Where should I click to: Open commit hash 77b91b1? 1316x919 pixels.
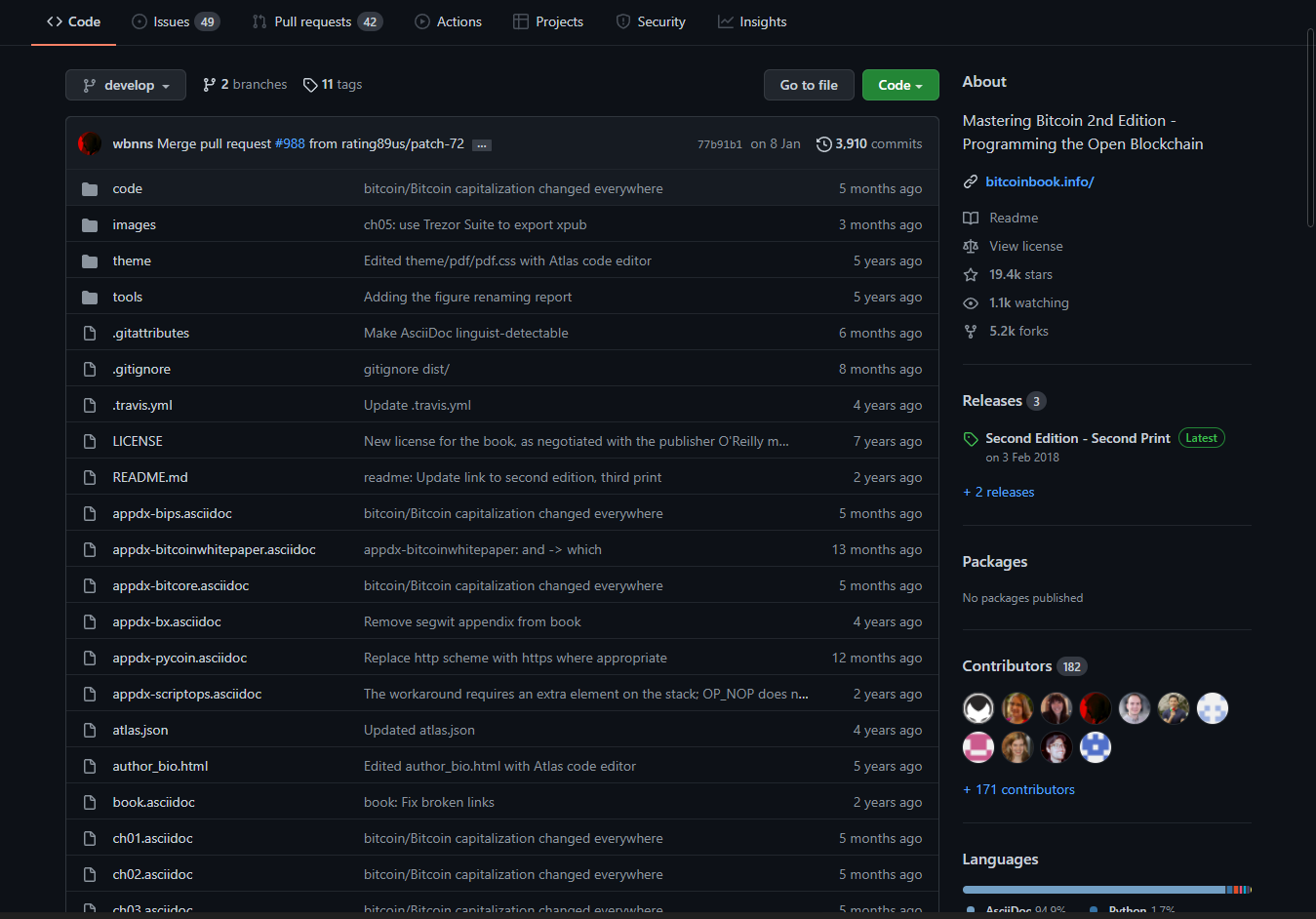[720, 144]
